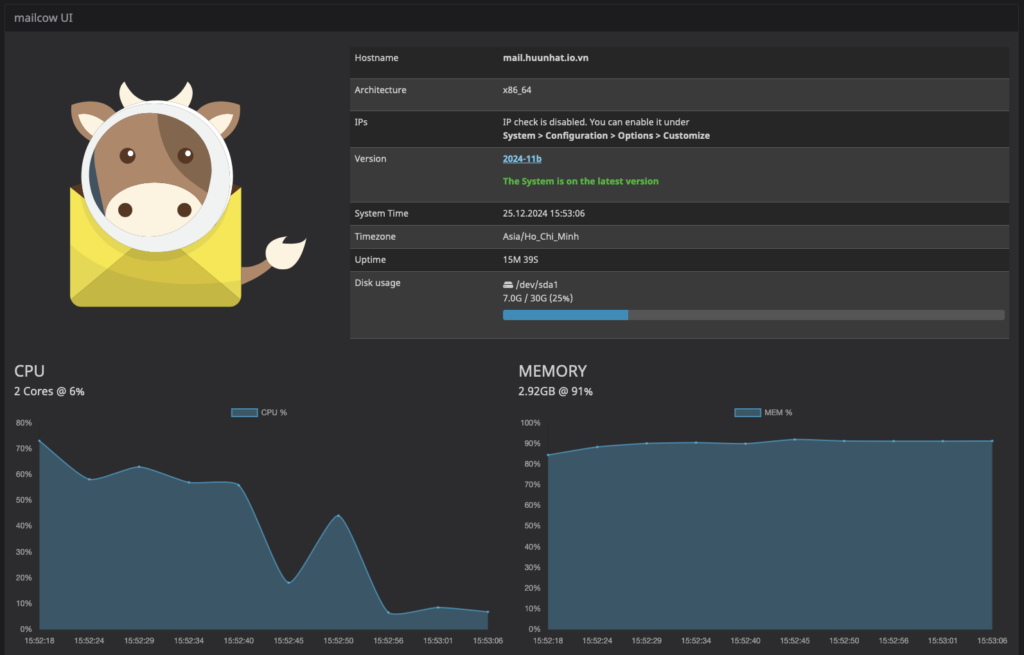Screen dimensions: 1024x655
Task: Click the 15:52:40 time label under CPU chart
Action: [x=239, y=641]
